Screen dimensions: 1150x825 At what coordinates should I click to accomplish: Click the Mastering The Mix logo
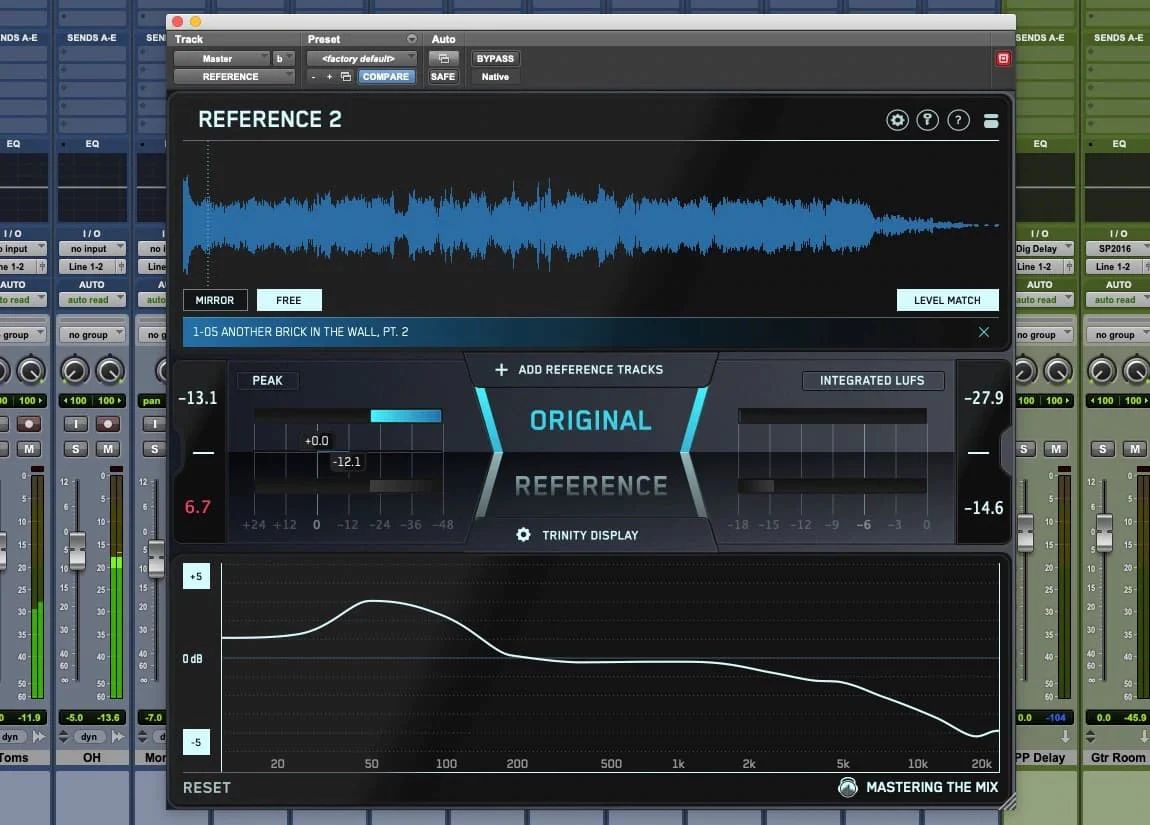point(848,788)
